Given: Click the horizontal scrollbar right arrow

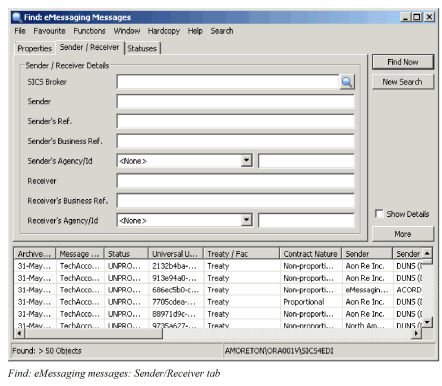Looking at the screenshot, I should [416, 333].
